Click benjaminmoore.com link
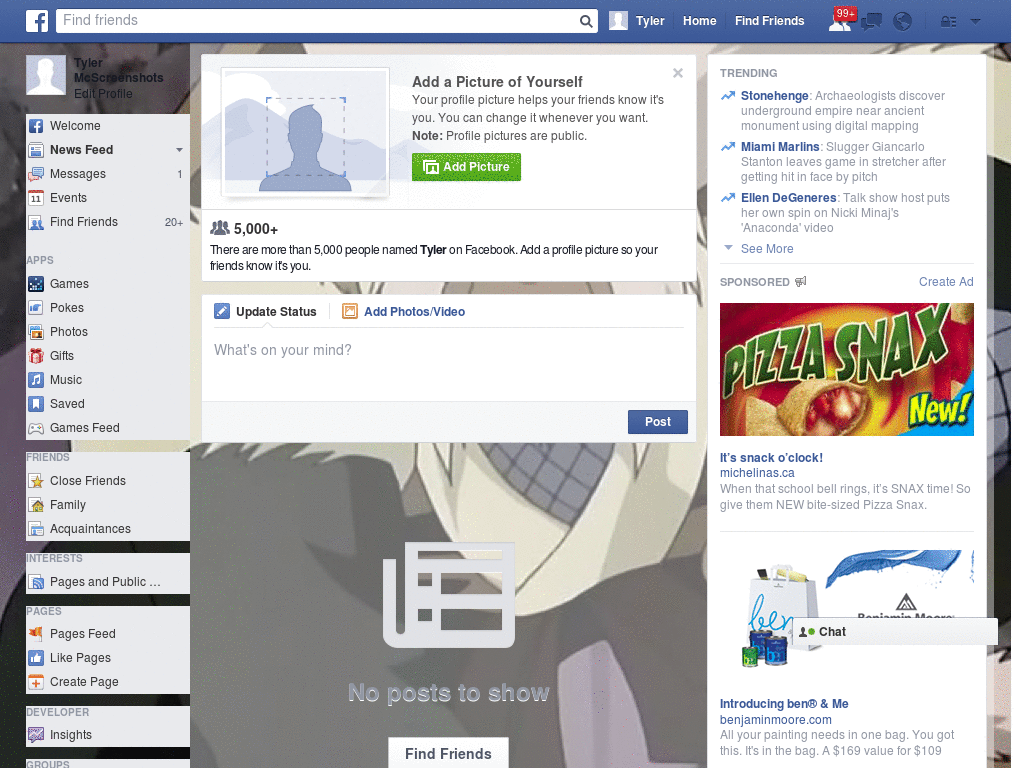The height and width of the screenshot is (768, 1024). (x=776, y=720)
